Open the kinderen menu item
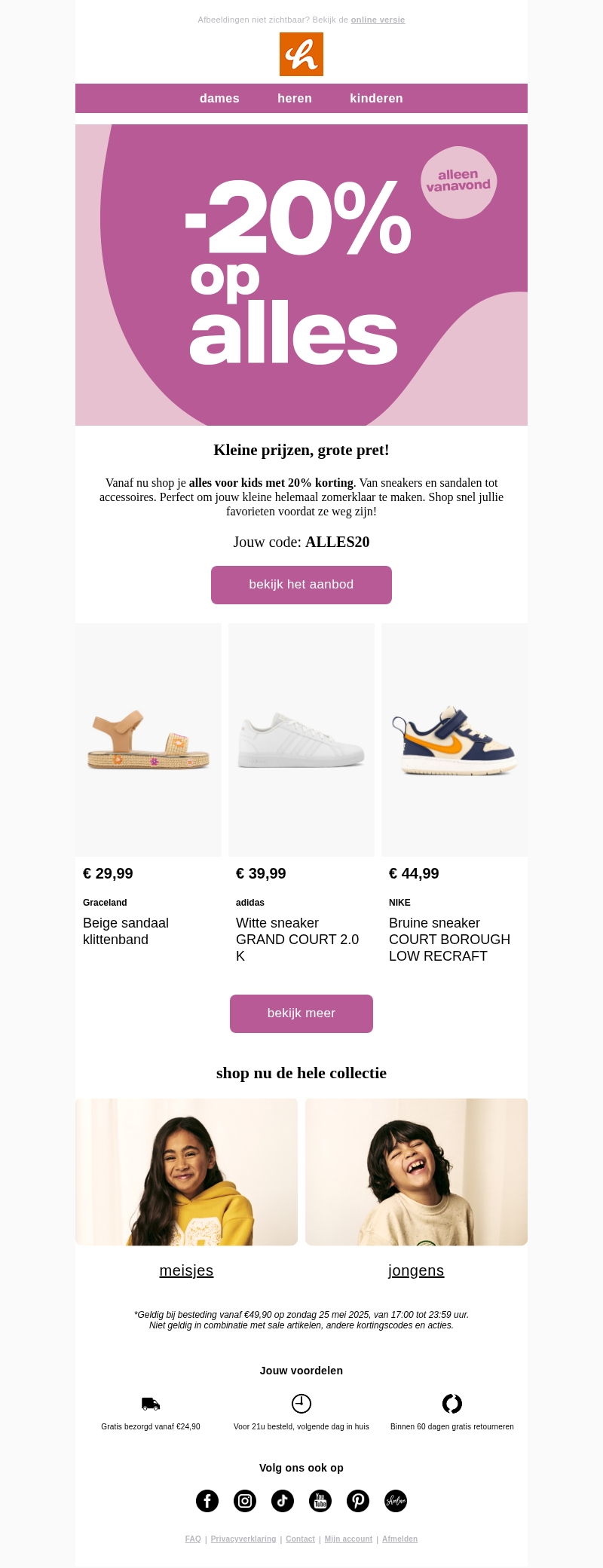Screen dimensions: 603x1568 click(376, 99)
